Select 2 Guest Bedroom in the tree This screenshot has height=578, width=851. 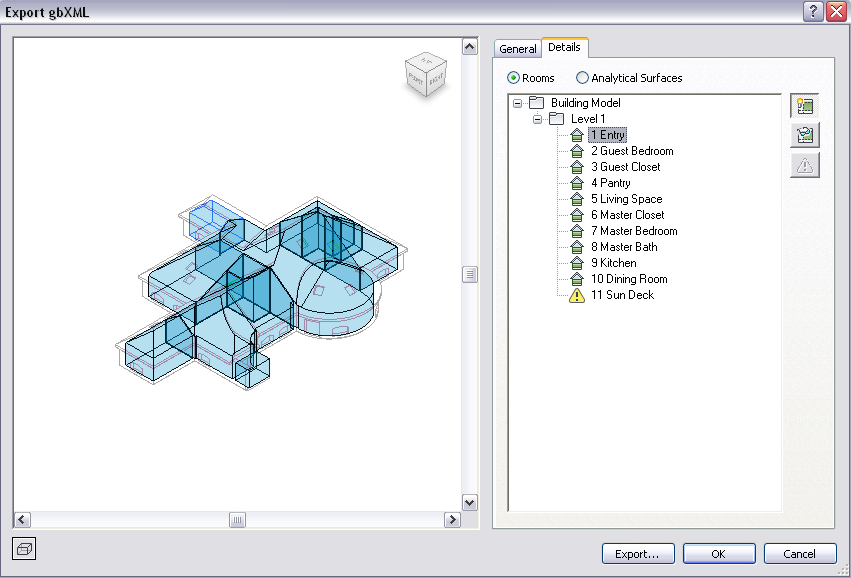pyautogui.click(x=632, y=151)
